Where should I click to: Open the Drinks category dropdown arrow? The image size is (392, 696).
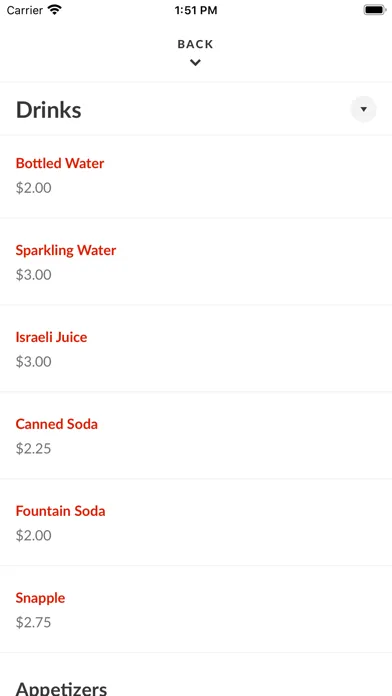364,109
